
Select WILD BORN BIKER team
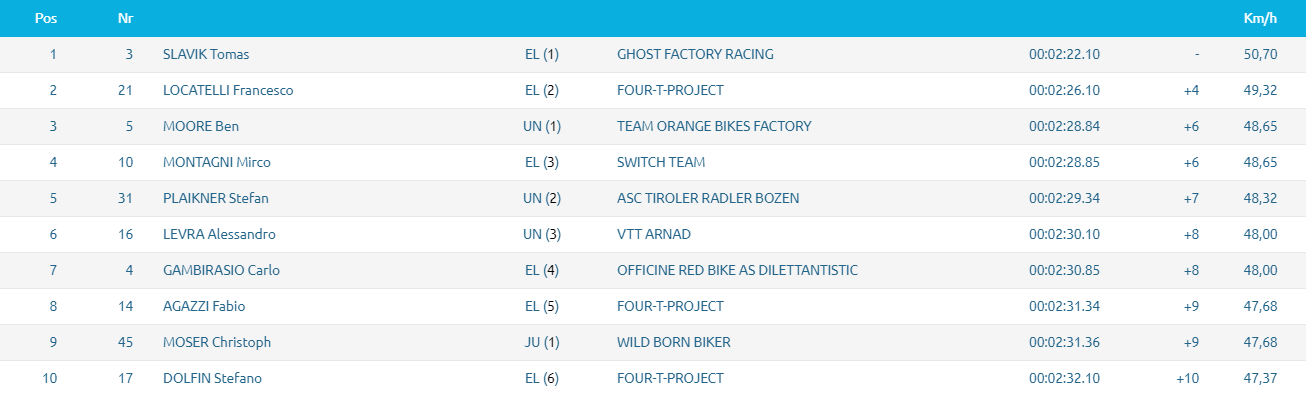point(674,342)
